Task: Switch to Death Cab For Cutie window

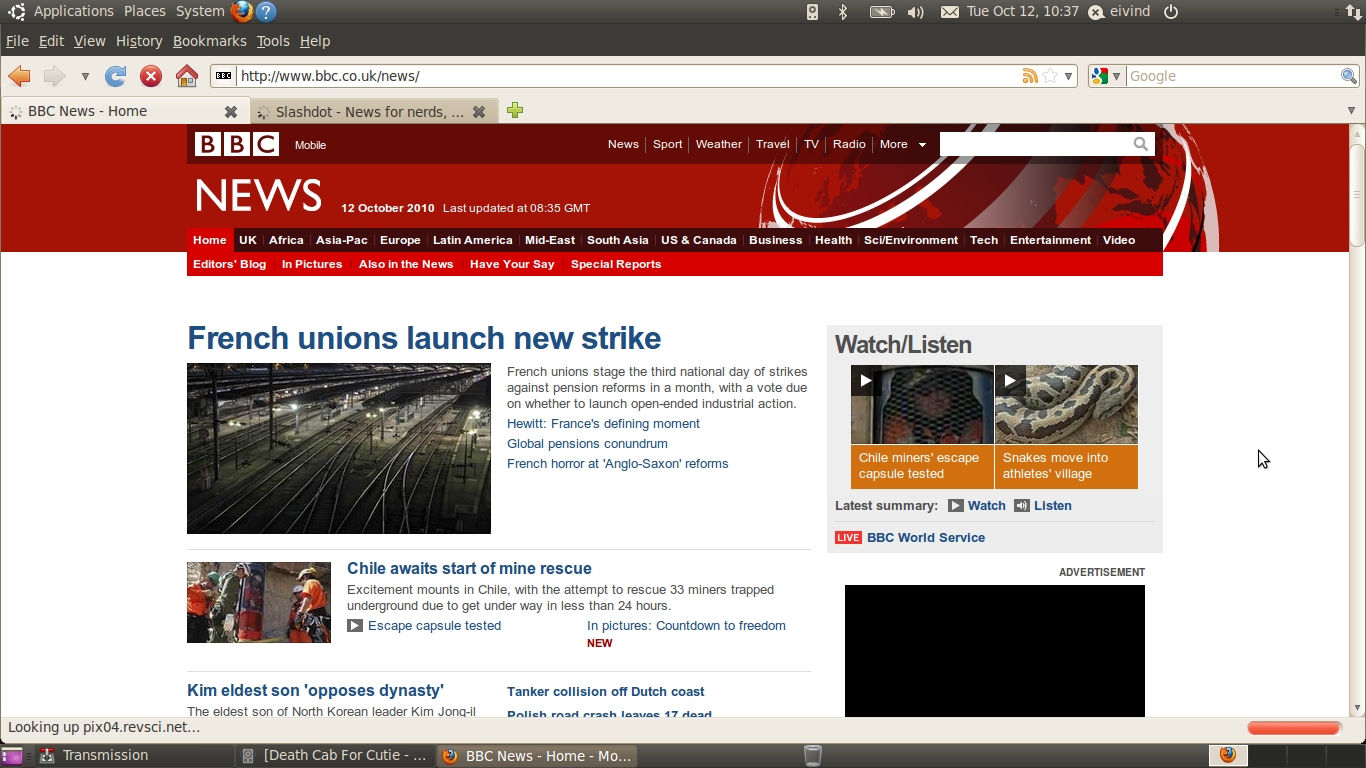Action: [x=336, y=756]
